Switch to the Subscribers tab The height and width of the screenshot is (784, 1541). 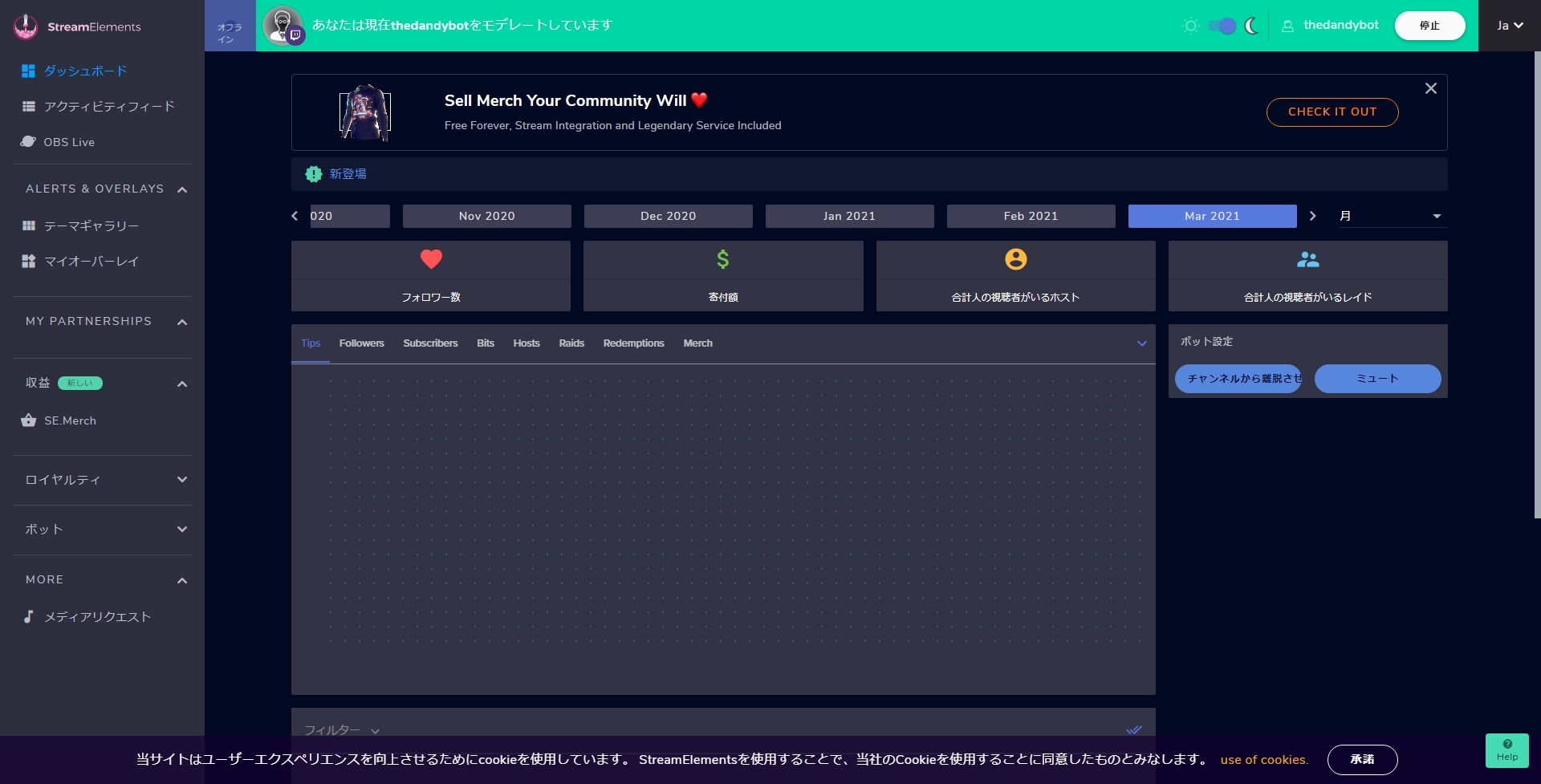coord(430,343)
